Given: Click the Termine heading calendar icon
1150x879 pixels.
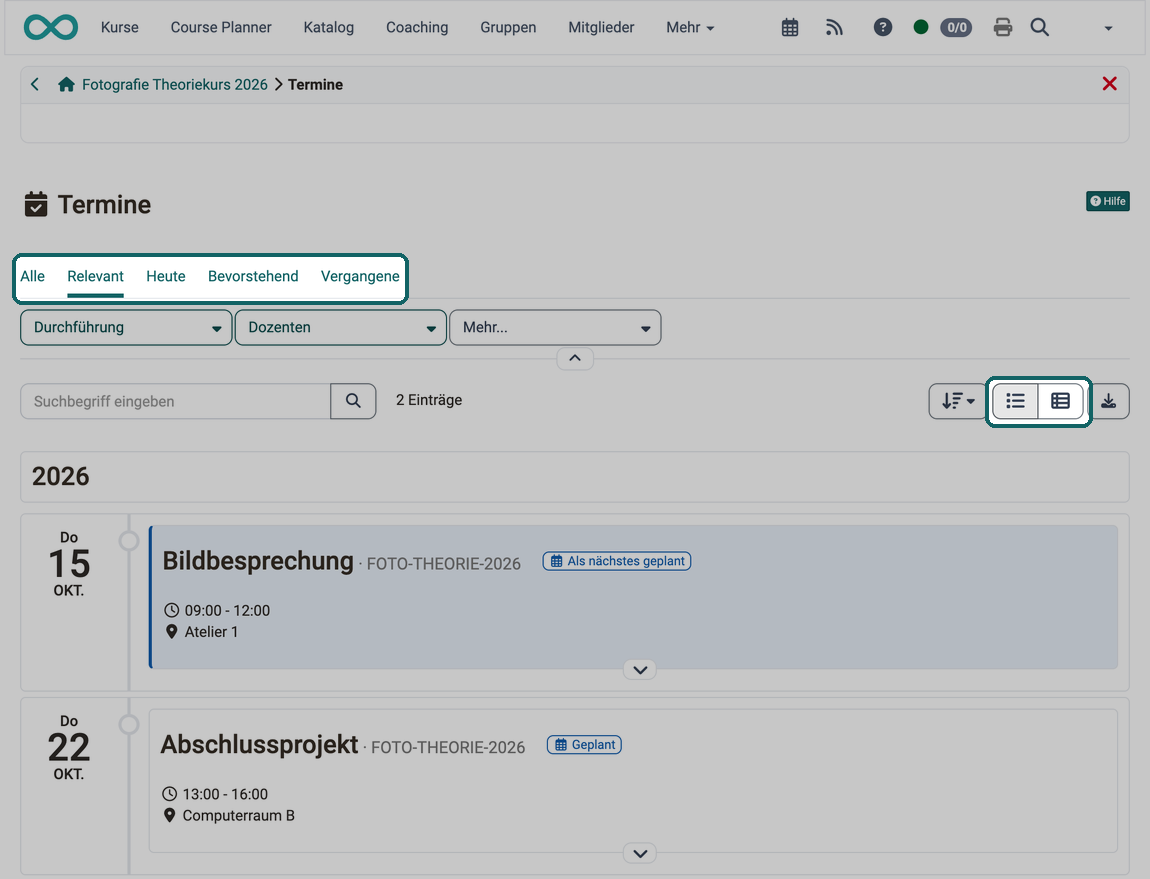Looking at the screenshot, I should 36,204.
